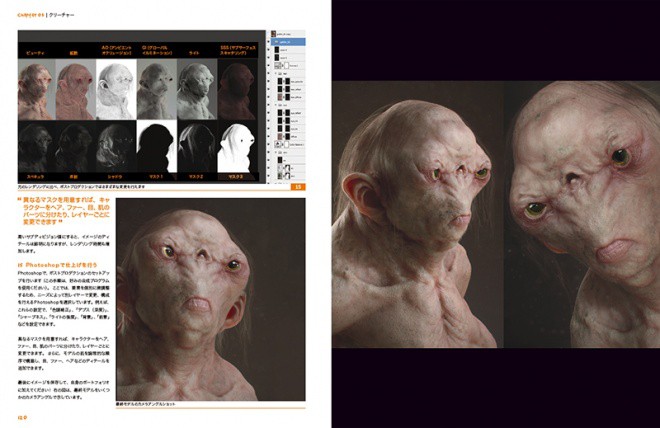
Task: Click the クリーチャー chapter title in header
Action: [x=62, y=15]
